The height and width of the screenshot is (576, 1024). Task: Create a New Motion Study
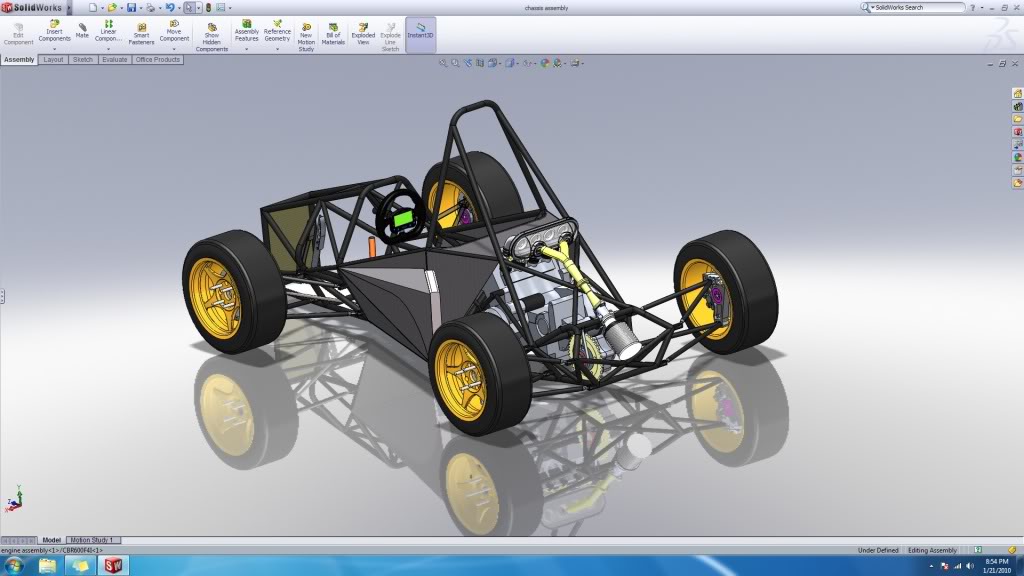(x=306, y=37)
